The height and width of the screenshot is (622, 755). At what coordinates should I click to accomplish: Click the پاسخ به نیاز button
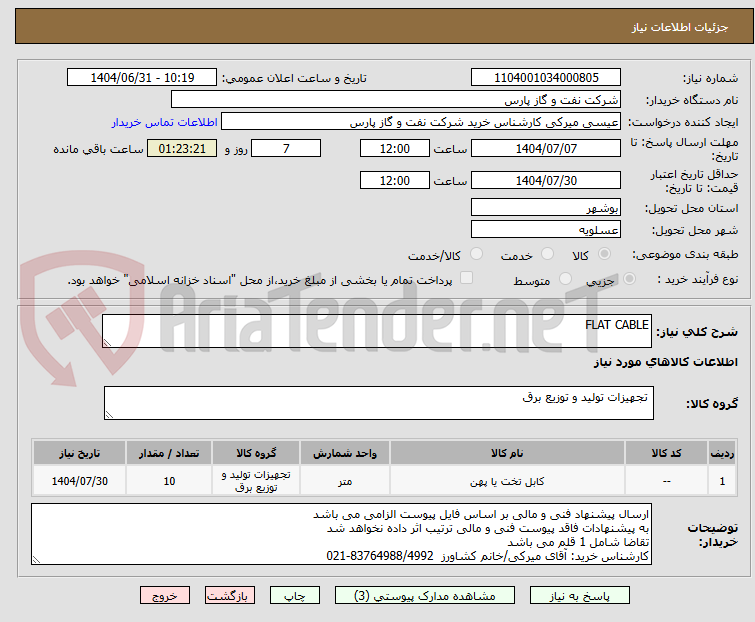(579, 596)
